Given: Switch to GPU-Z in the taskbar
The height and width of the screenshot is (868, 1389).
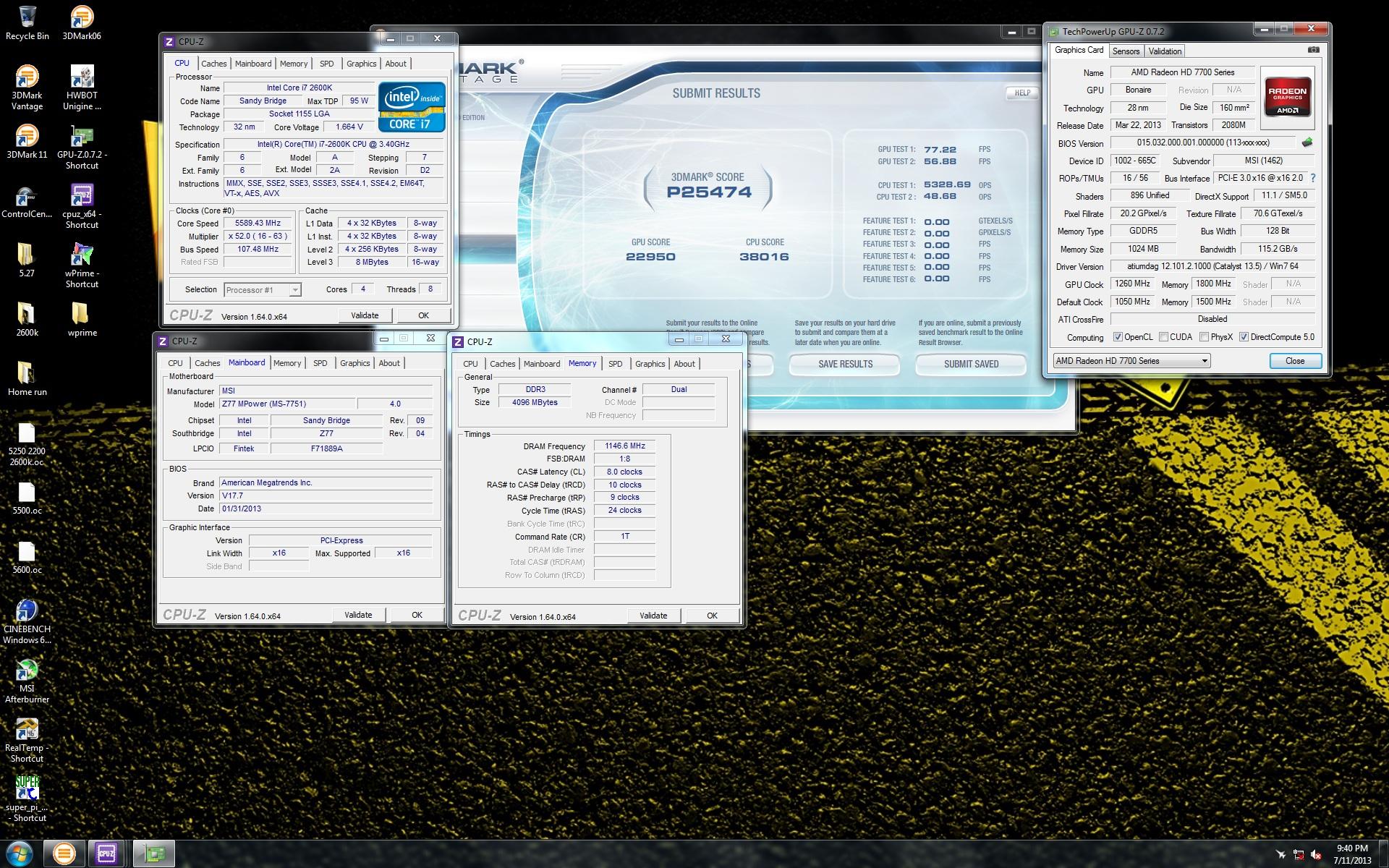Looking at the screenshot, I should pos(153,854).
